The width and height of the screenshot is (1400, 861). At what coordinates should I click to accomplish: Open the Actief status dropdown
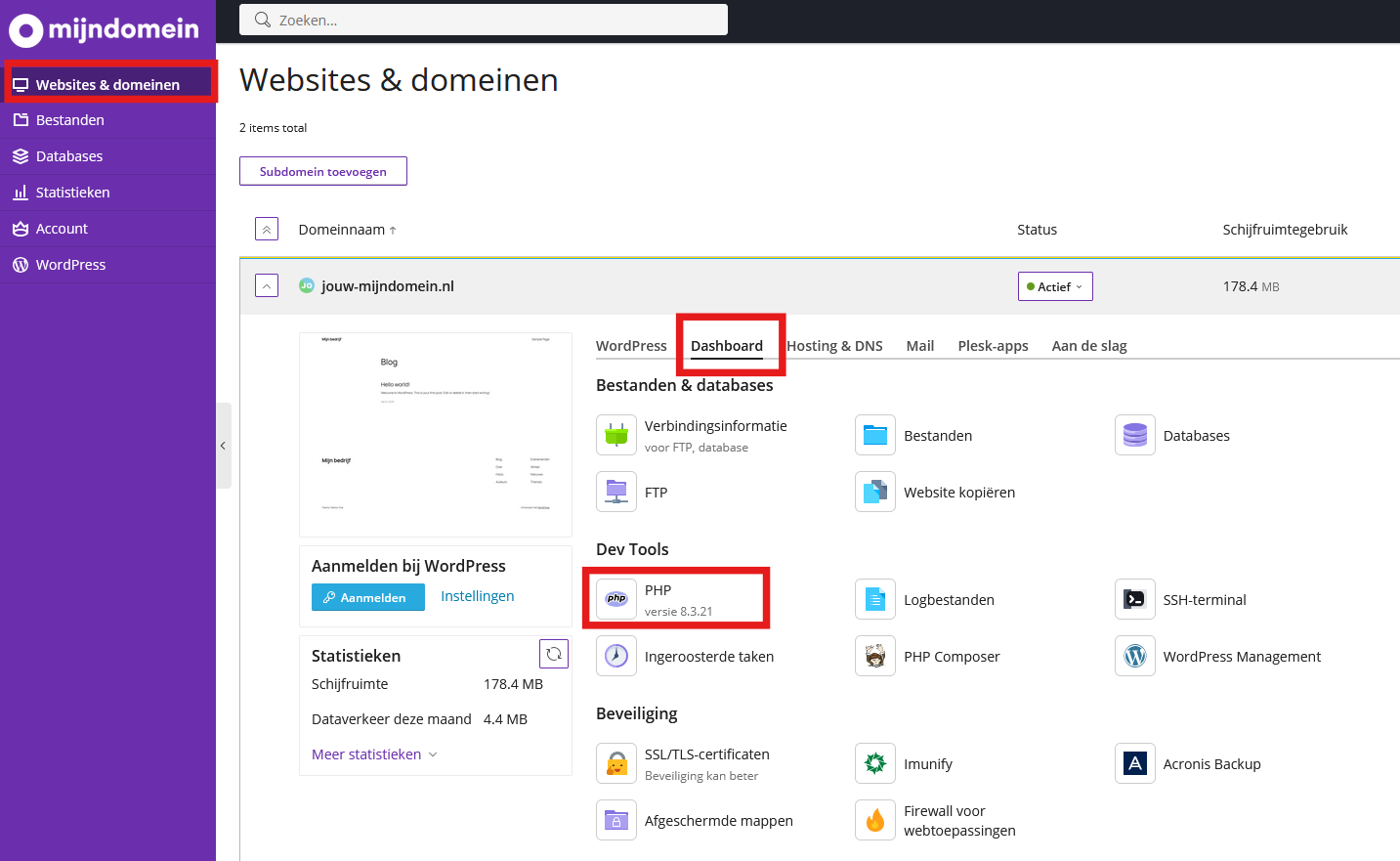[1055, 286]
